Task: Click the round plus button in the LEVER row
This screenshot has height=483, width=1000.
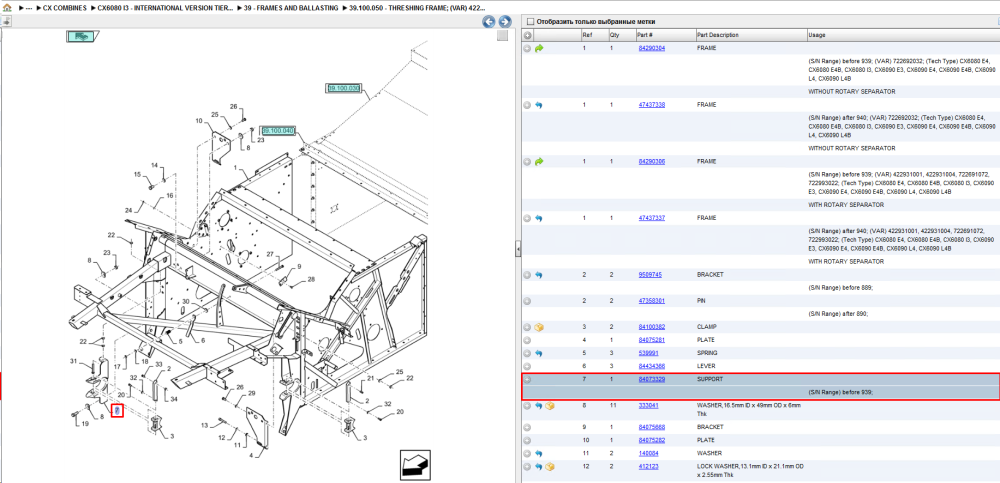Action: tap(527, 366)
